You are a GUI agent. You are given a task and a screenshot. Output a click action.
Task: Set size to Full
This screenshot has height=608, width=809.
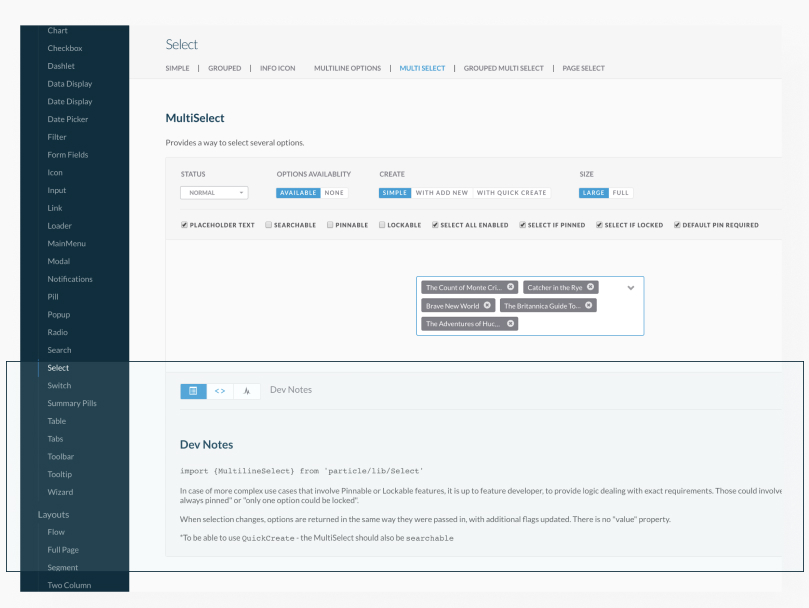tap(620, 193)
